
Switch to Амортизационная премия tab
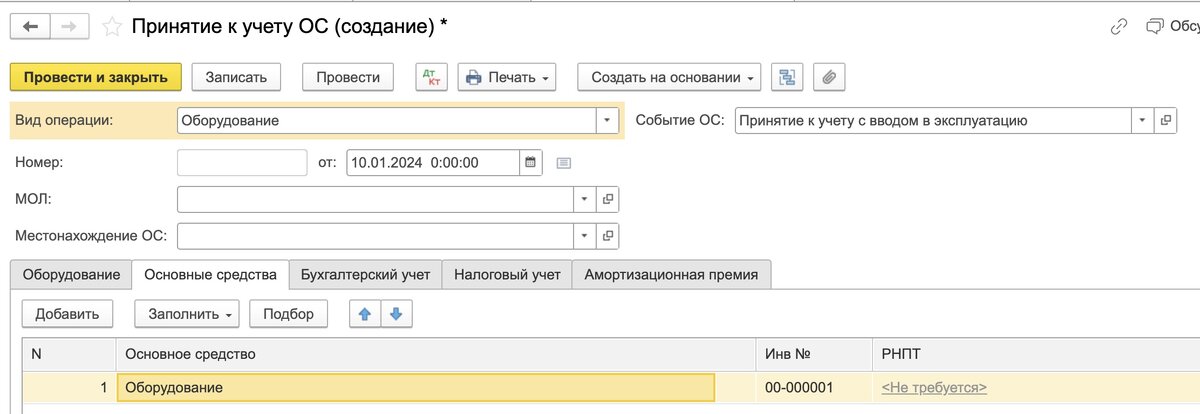click(x=671, y=274)
